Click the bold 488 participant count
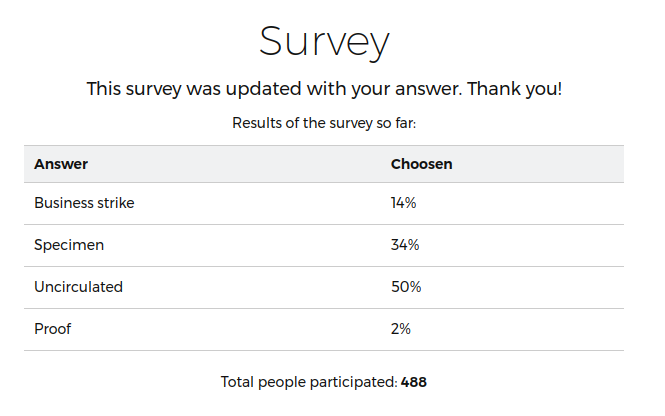 414,382
